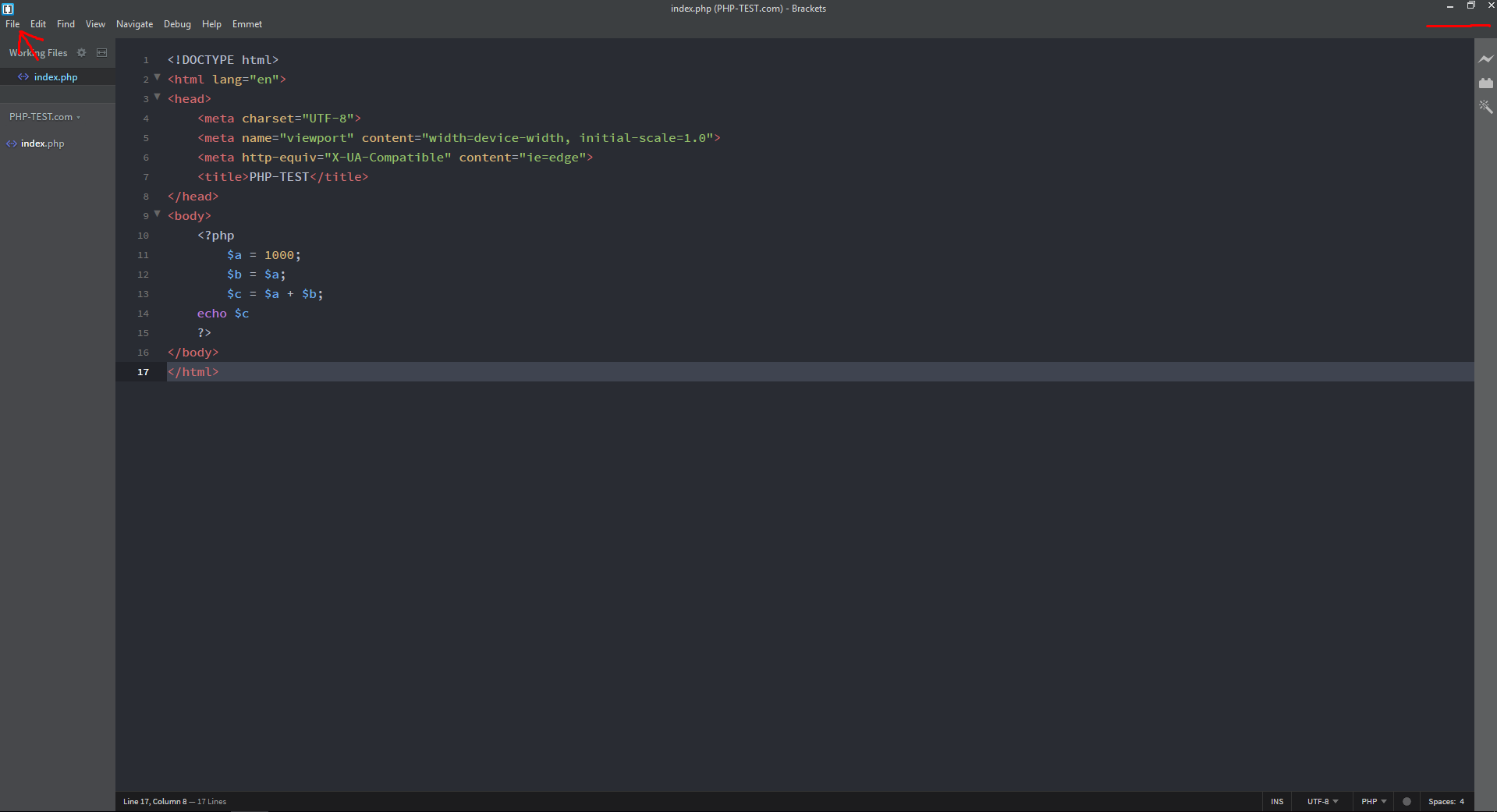
Task: Click inside the code editor on echo $c
Action: point(222,313)
